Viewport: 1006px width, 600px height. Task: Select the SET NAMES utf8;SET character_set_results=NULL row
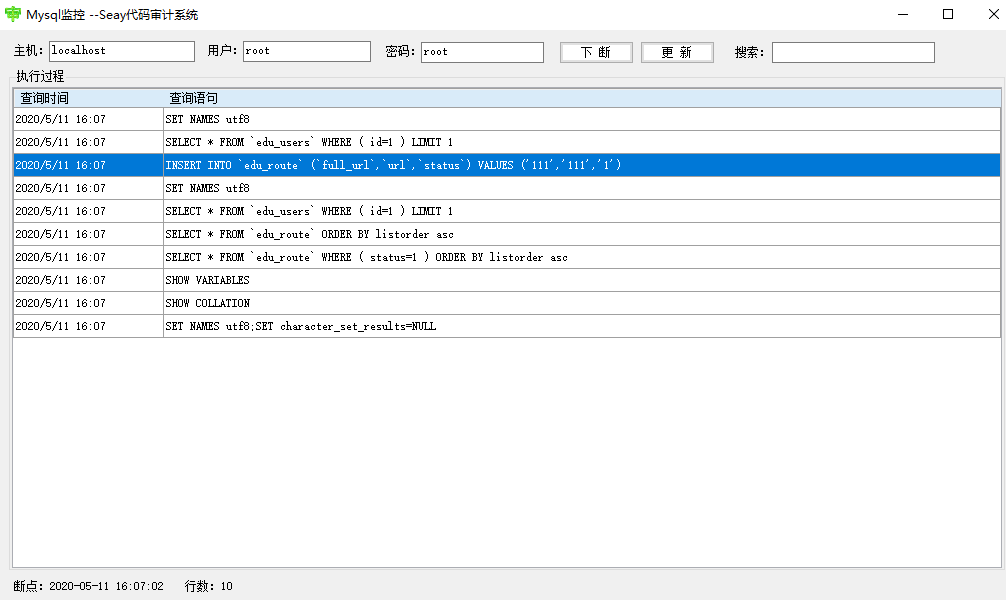click(x=507, y=326)
